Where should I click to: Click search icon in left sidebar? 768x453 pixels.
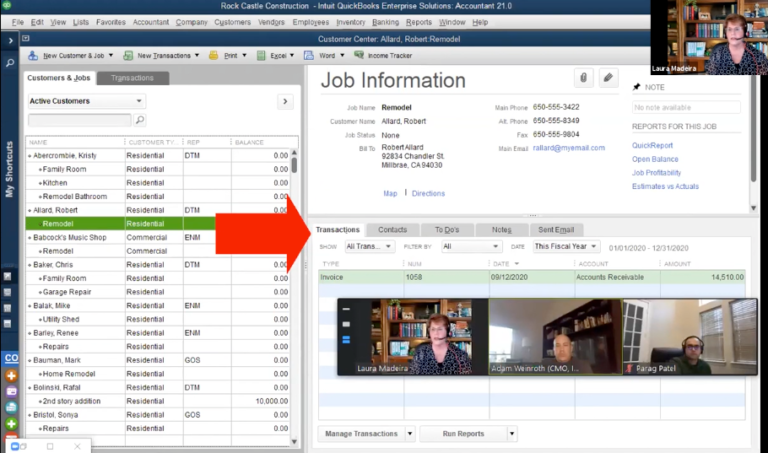[10, 63]
